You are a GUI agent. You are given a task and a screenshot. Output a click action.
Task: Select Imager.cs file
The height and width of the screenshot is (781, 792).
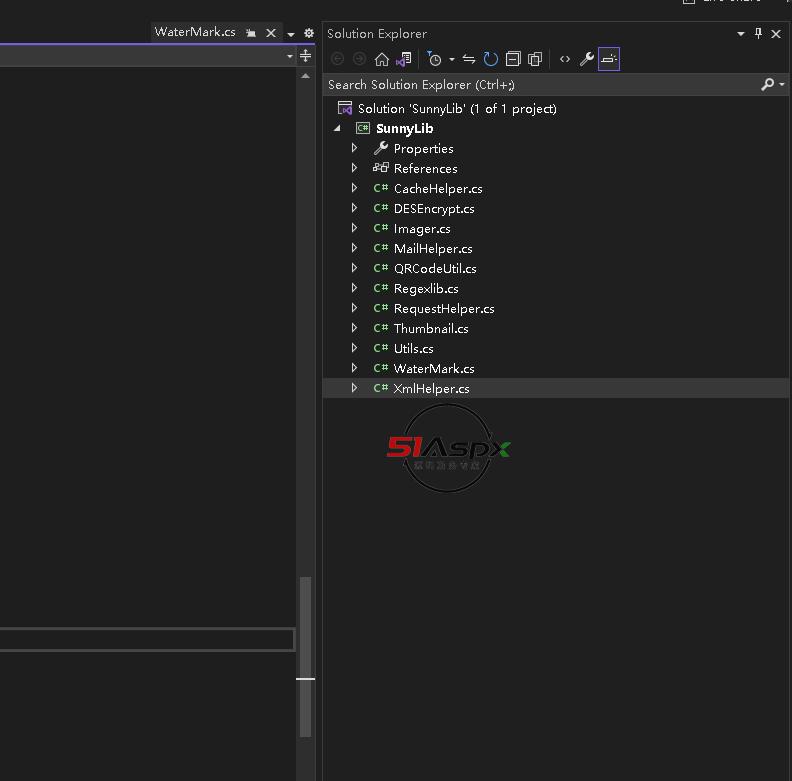click(x=422, y=229)
